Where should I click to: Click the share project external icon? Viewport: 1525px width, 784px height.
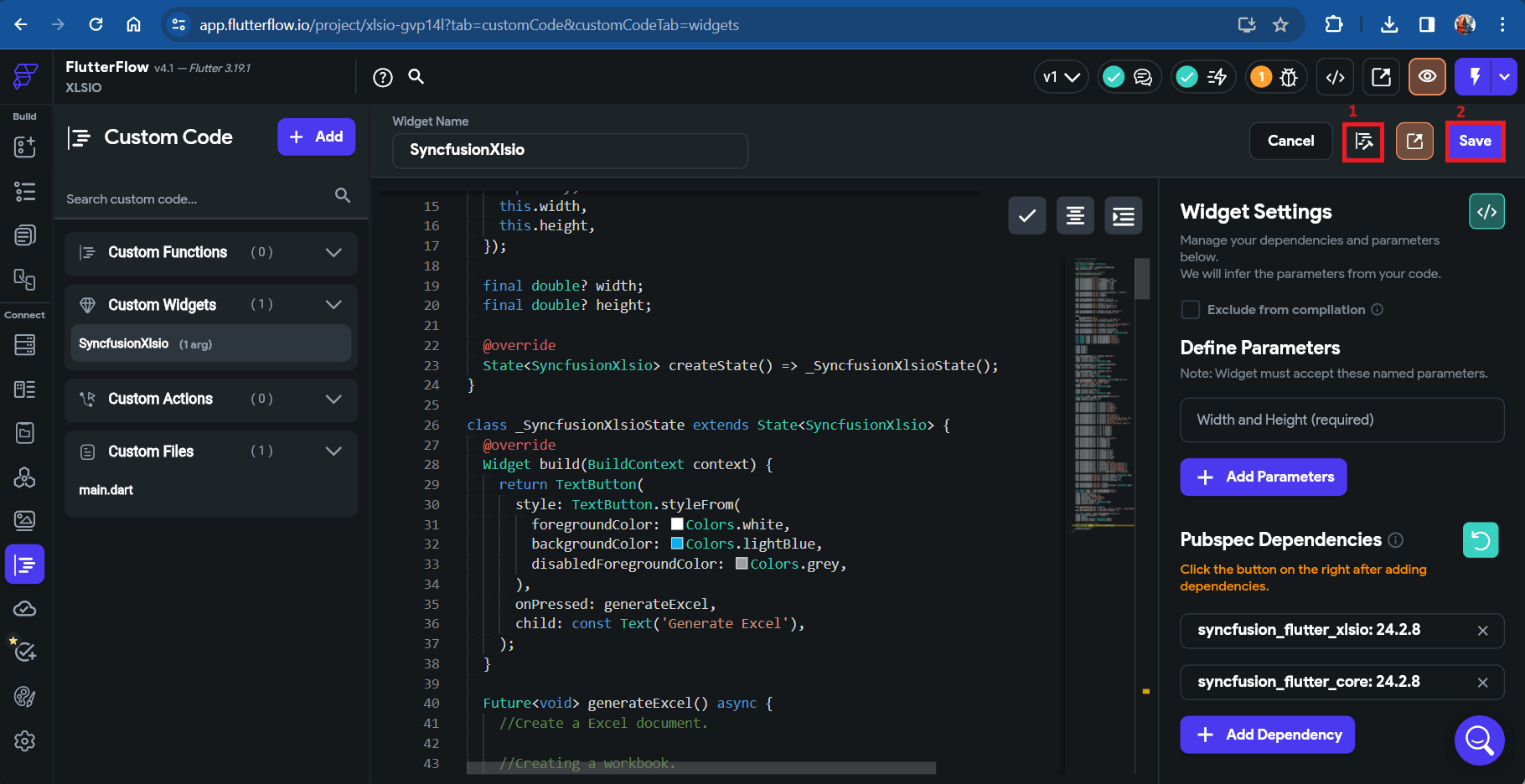pos(1382,77)
